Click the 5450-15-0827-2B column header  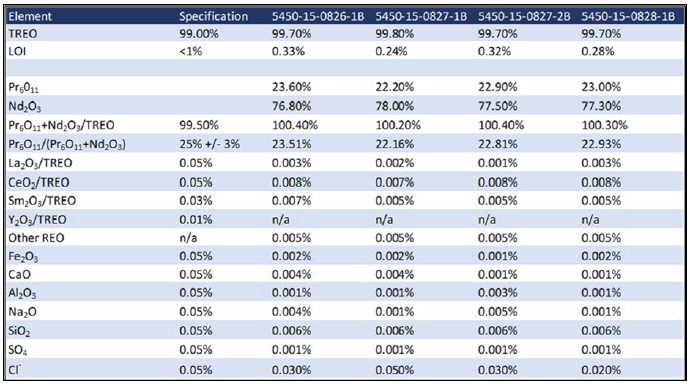point(524,17)
